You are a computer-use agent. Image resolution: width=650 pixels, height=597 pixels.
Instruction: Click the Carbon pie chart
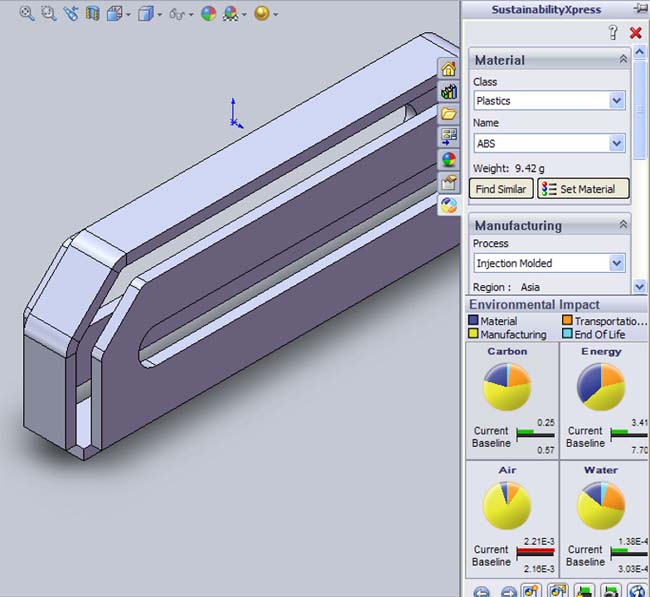[507, 387]
